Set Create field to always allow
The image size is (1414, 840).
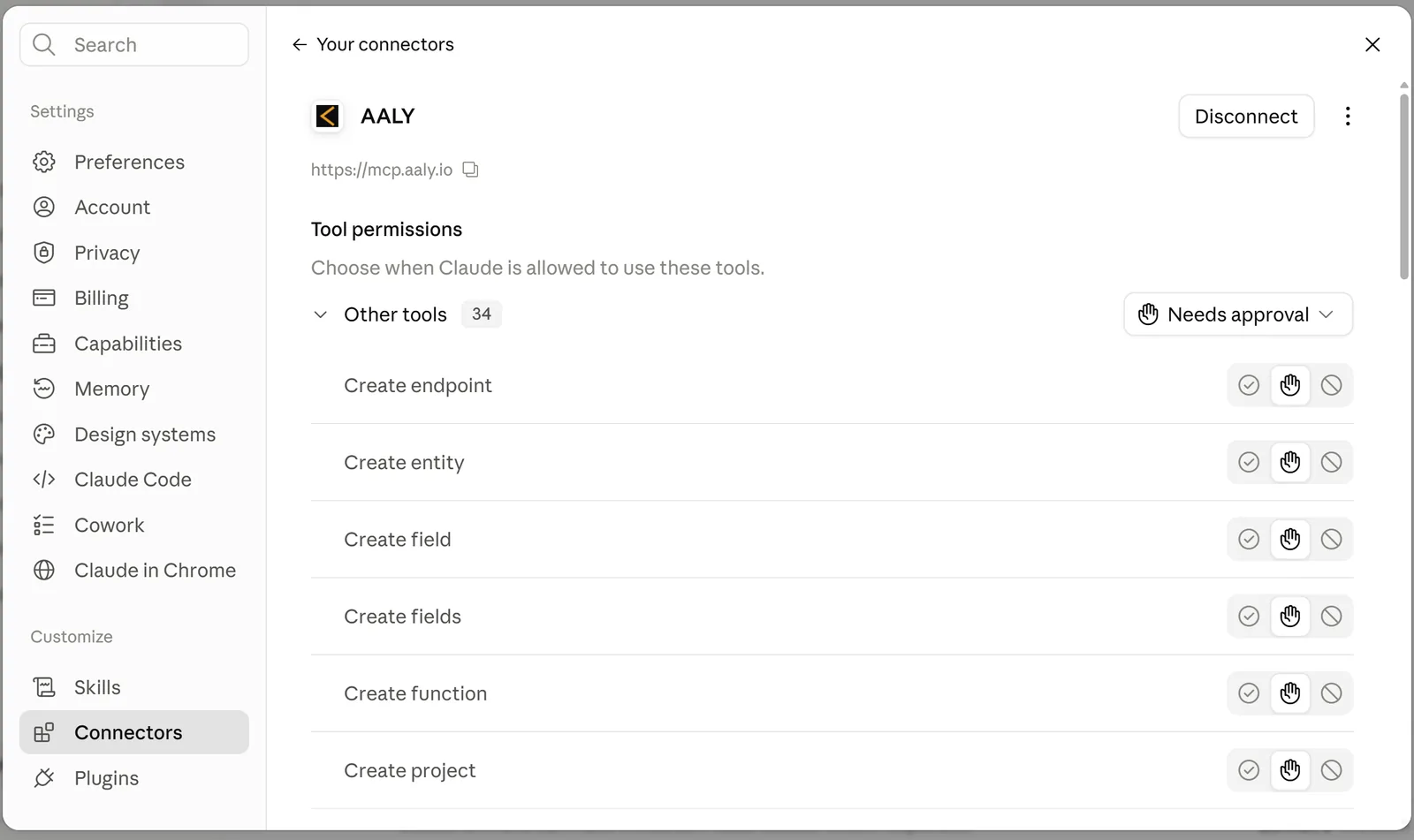tap(1249, 539)
